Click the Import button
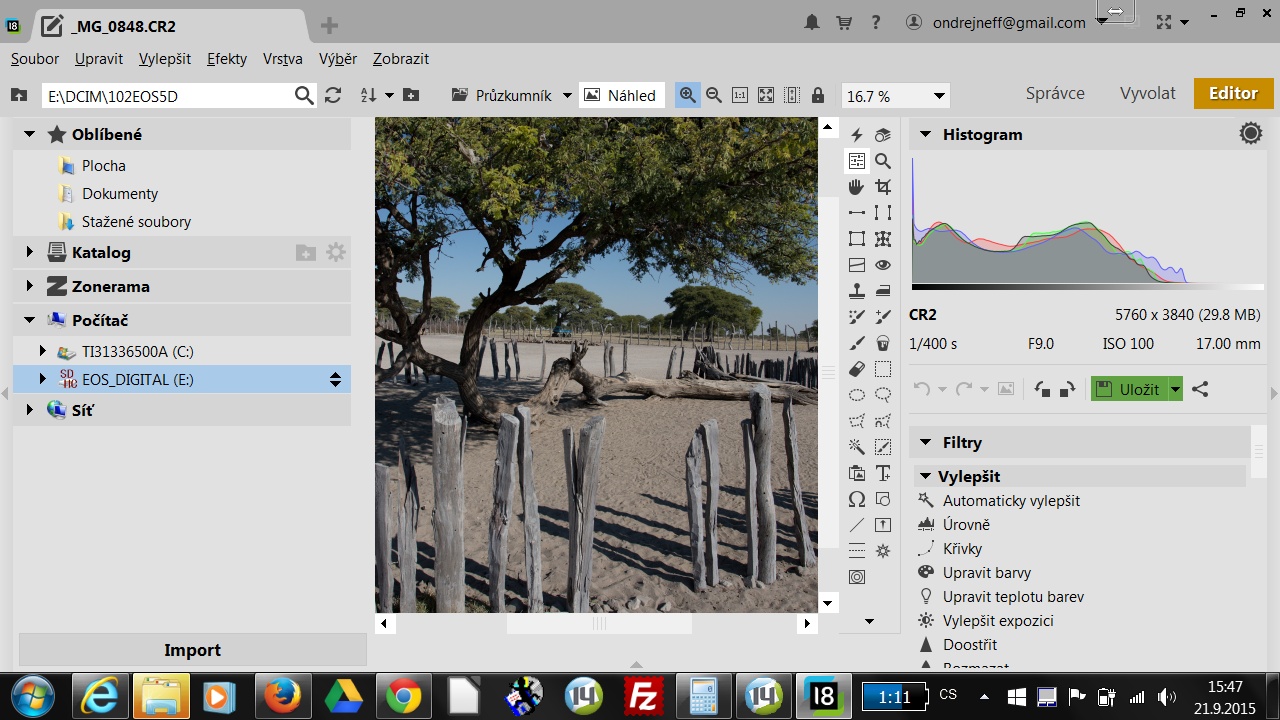Viewport: 1280px width, 720px height. point(192,650)
